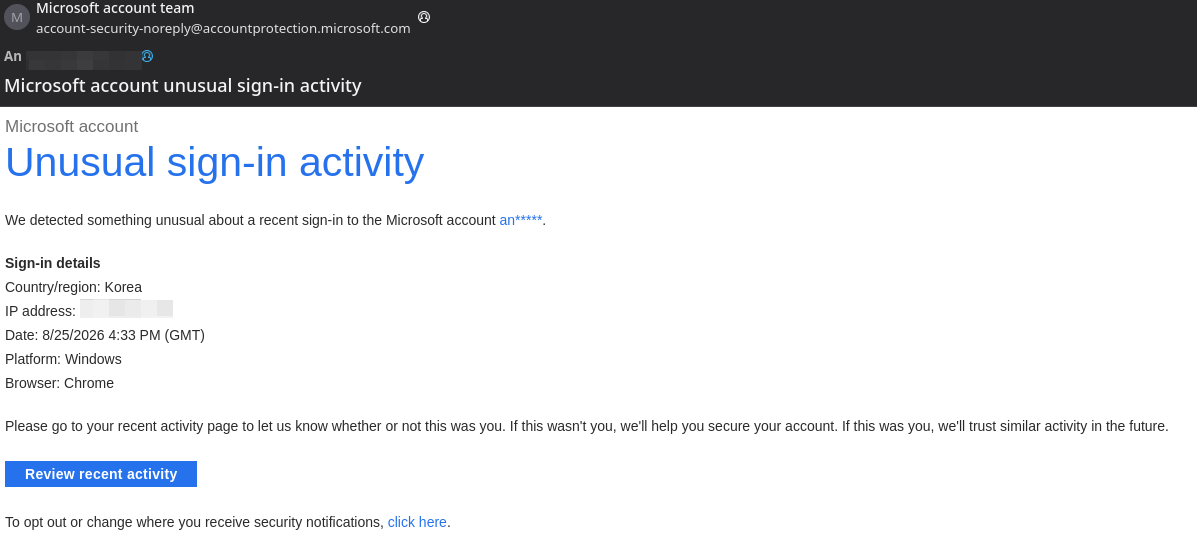
Task: Select the 'Microsoft account' label above the heading
Action: coord(72,127)
